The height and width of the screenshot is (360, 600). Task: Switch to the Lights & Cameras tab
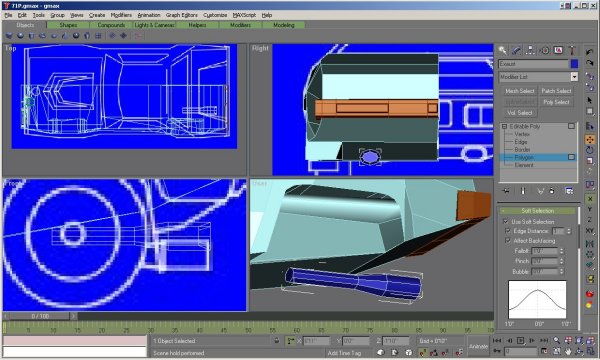coord(154,25)
